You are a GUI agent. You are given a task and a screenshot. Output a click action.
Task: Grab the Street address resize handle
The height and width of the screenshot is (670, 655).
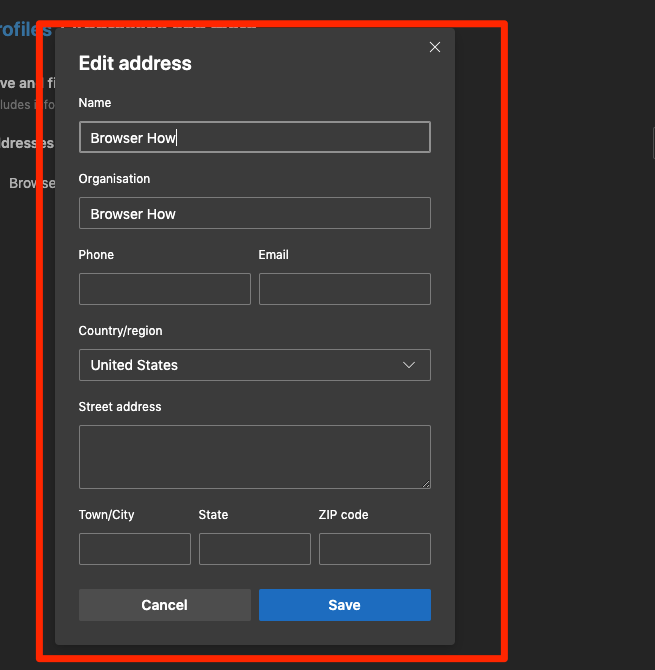pos(426,484)
